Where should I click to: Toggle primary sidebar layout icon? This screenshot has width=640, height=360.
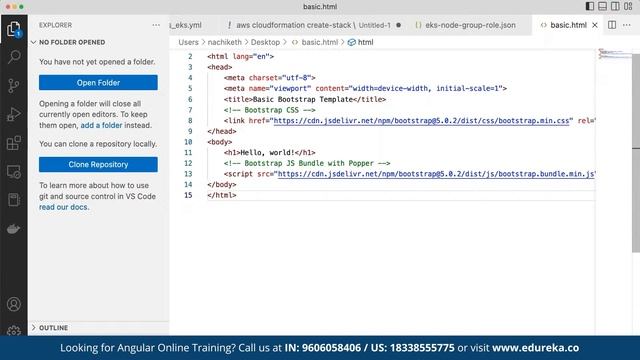pyautogui.click(x=590, y=6)
